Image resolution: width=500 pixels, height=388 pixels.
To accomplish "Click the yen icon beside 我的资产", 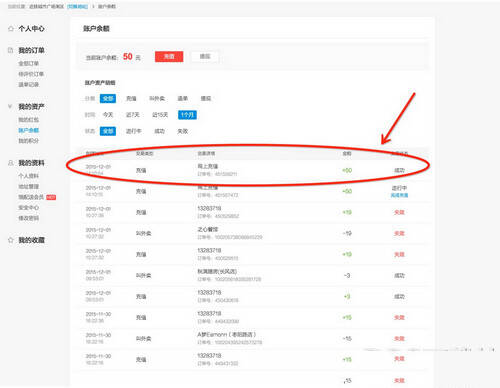I will pos(10,107).
